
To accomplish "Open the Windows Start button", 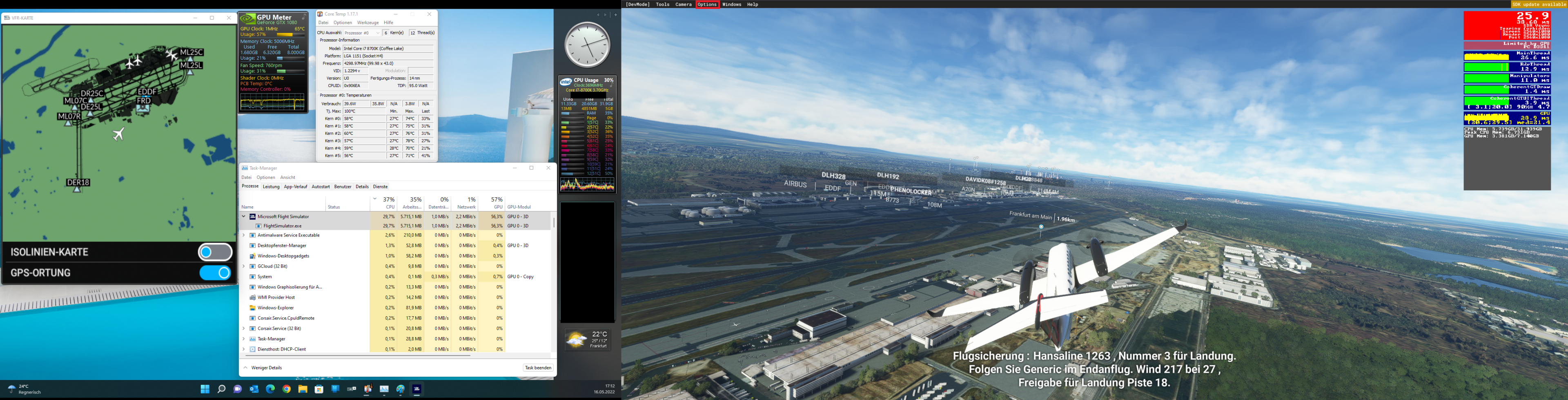I will [205, 389].
